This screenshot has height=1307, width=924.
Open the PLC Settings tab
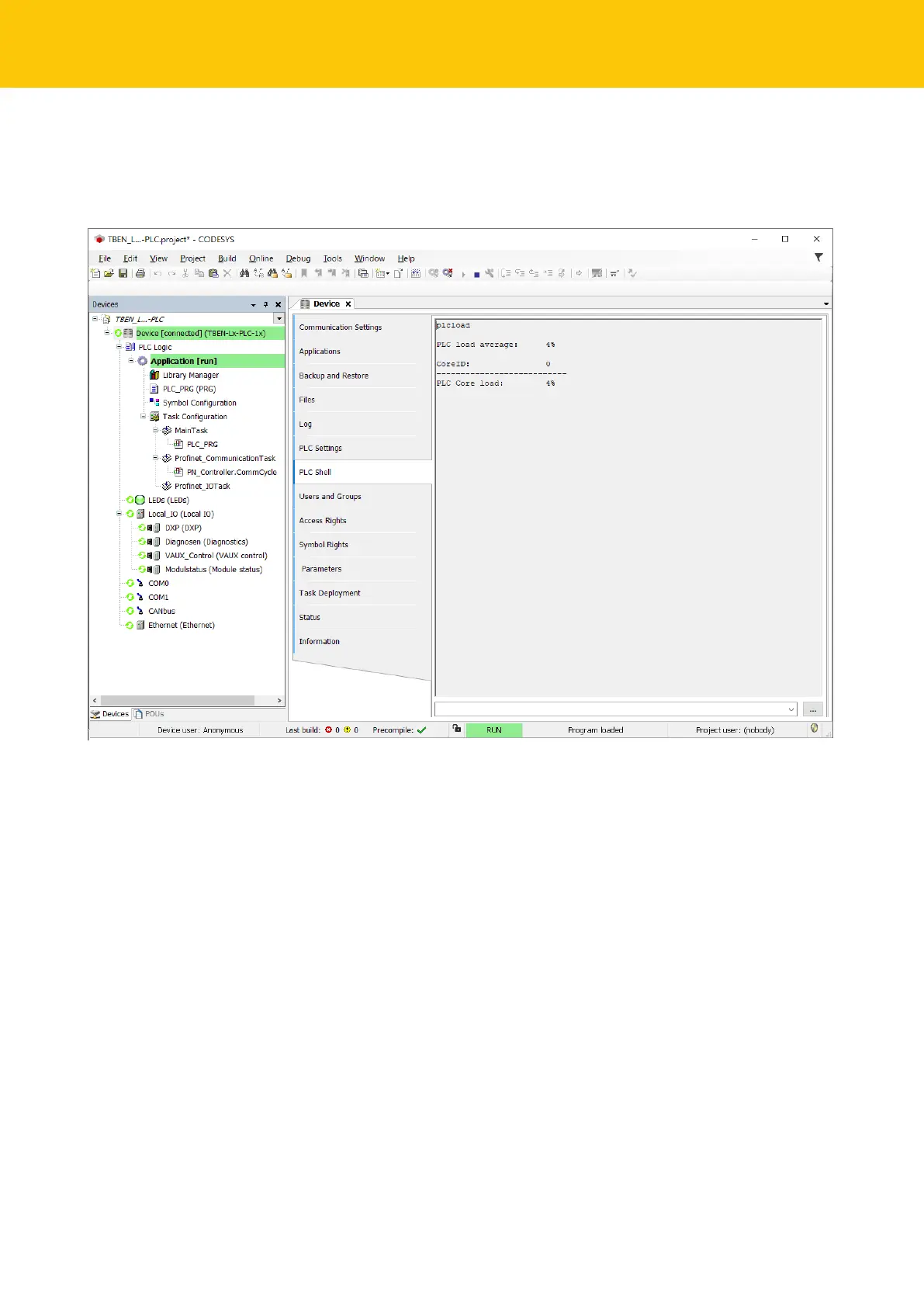(x=362, y=448)
